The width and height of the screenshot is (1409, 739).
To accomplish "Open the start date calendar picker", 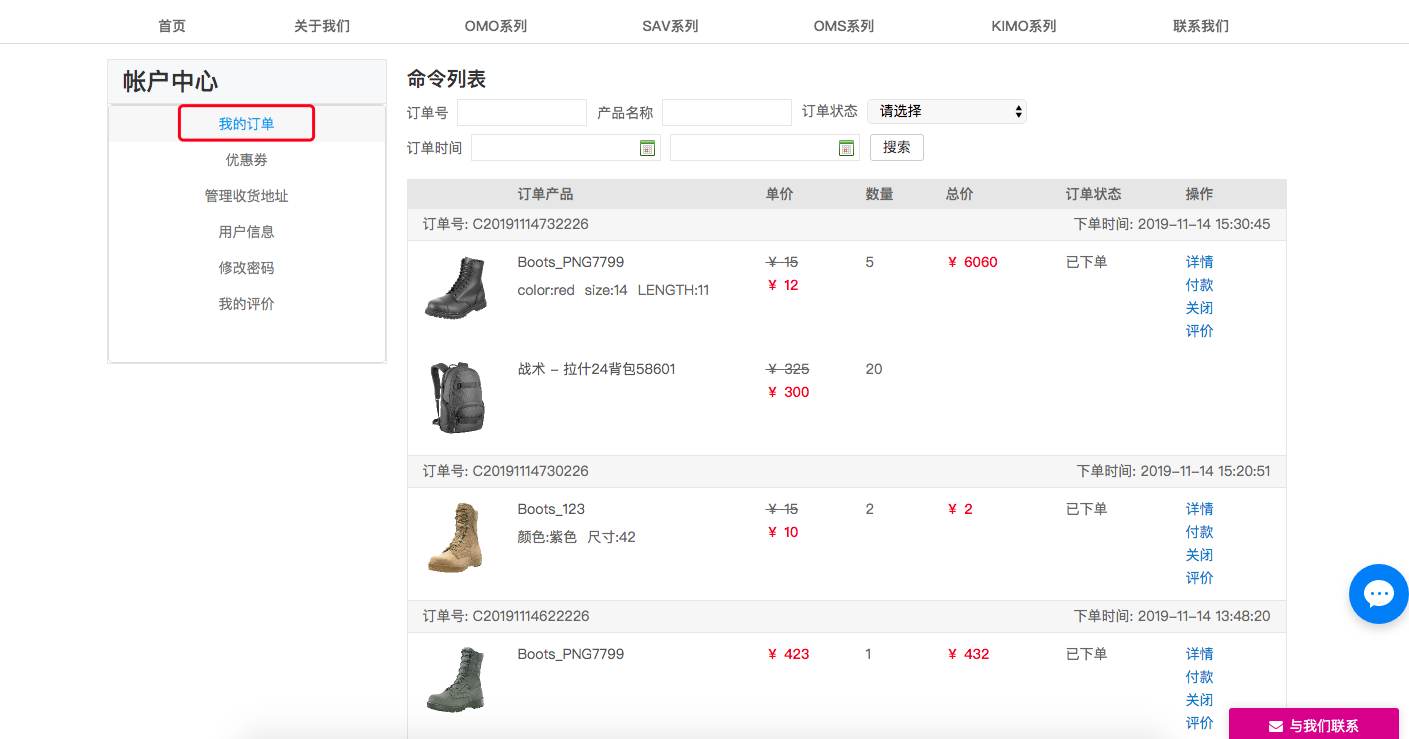I will coord(647,147).
